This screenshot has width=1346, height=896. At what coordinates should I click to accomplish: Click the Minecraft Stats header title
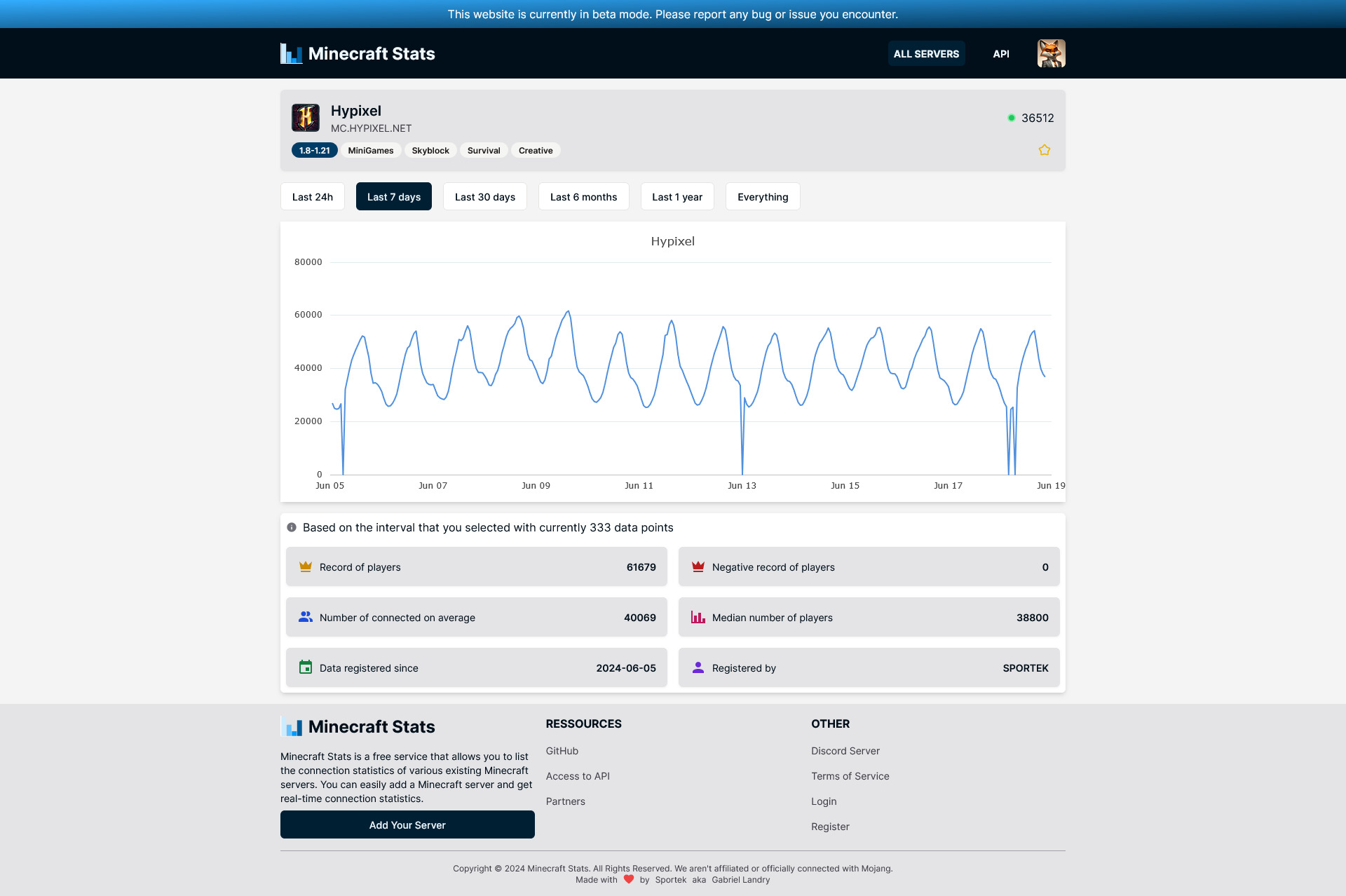click(372, 53)
